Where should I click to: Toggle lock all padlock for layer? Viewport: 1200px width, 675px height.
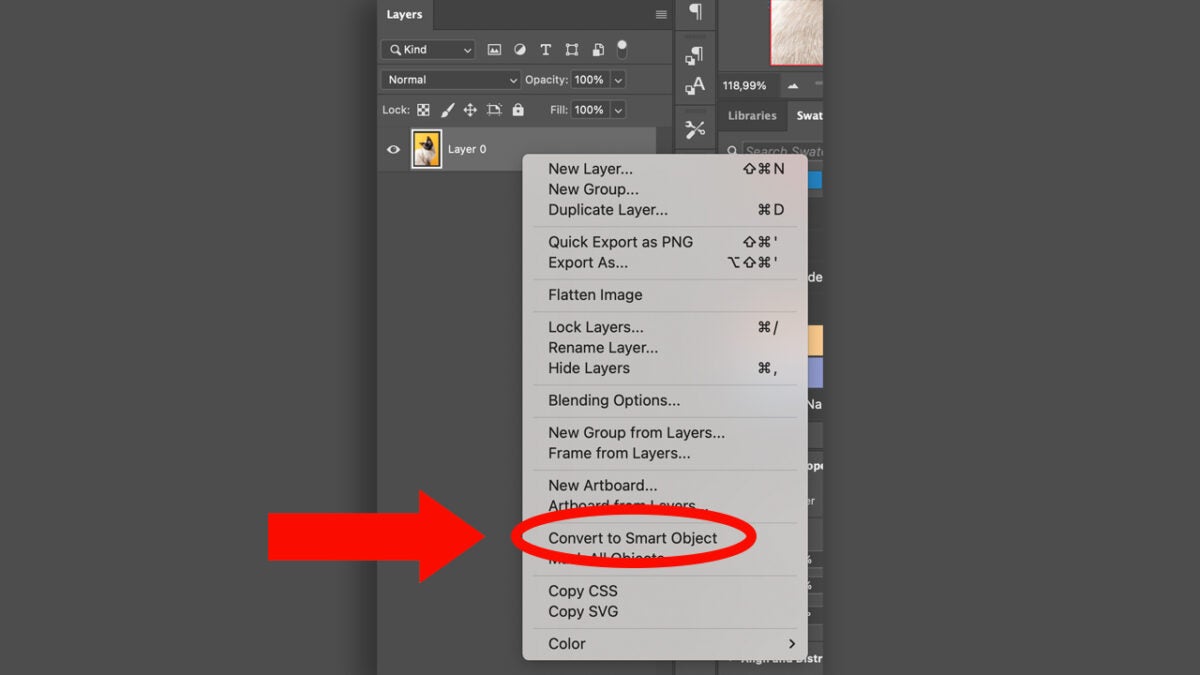point(518,110)
